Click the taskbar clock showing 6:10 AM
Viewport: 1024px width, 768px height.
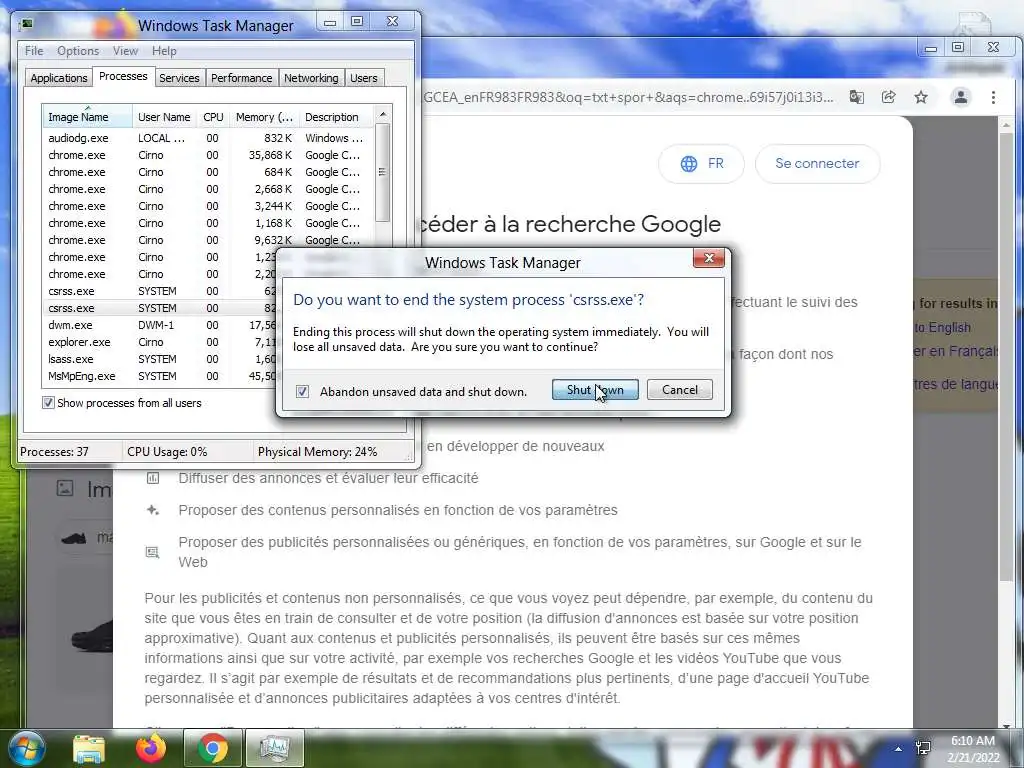(973, 749)
